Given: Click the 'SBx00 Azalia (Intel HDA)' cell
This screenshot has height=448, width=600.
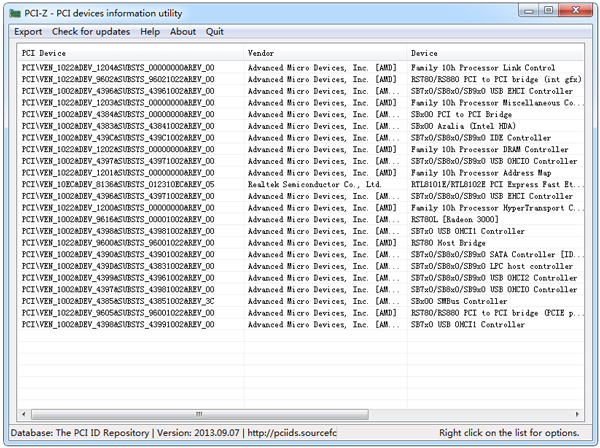Looking at the screenshot, I should click(x=463, y=126).
